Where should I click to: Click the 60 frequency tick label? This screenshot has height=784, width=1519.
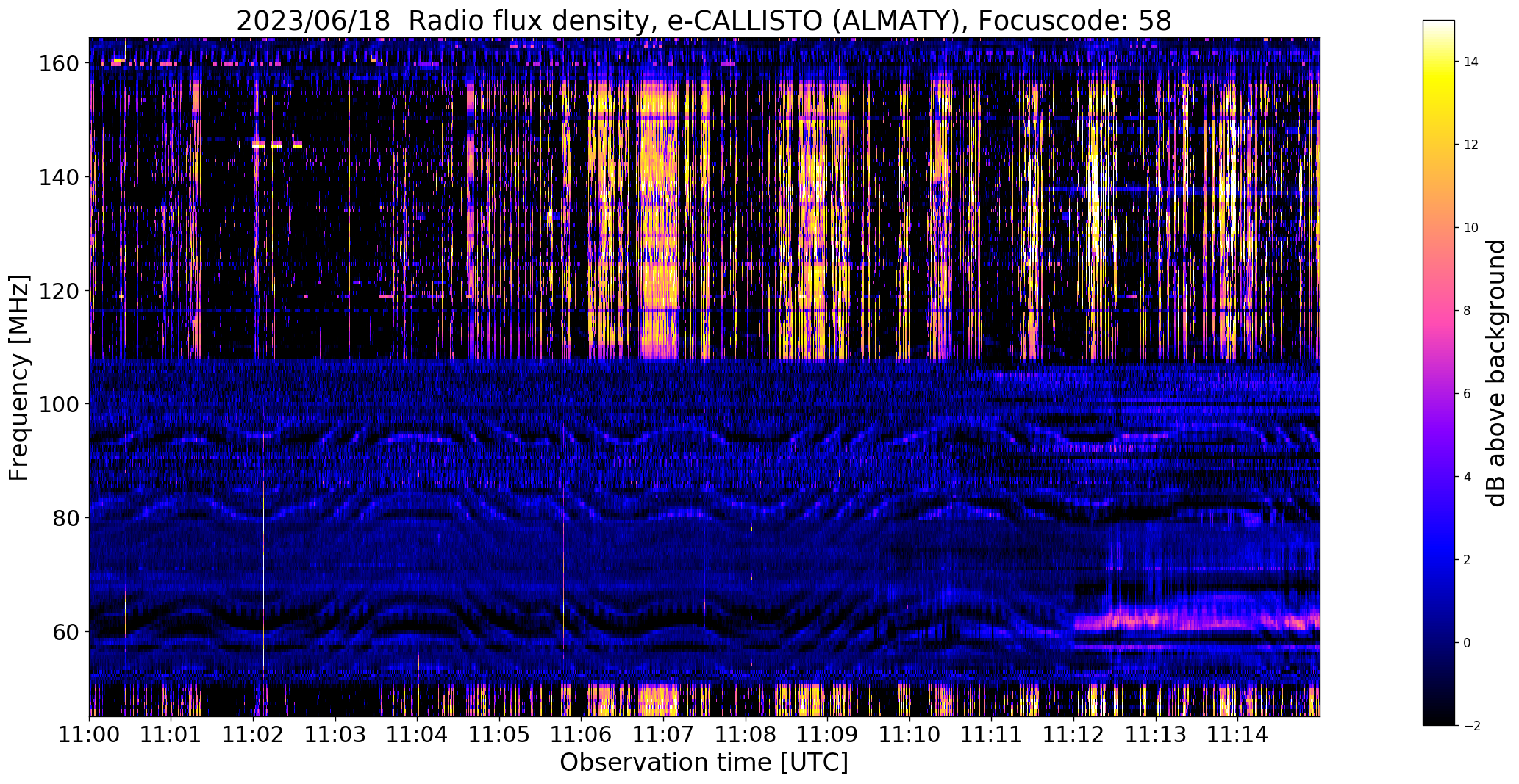66,631
